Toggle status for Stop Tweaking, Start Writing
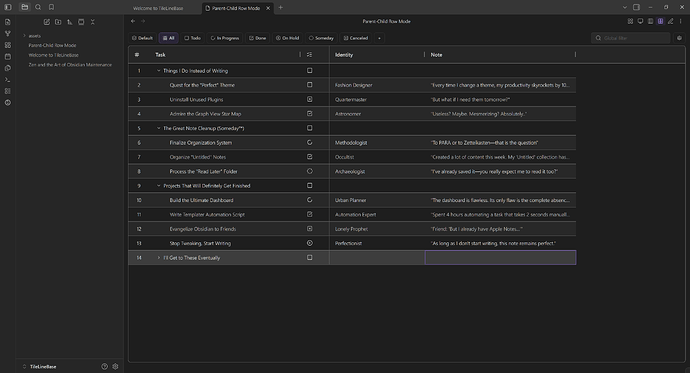 coord(310,243)
